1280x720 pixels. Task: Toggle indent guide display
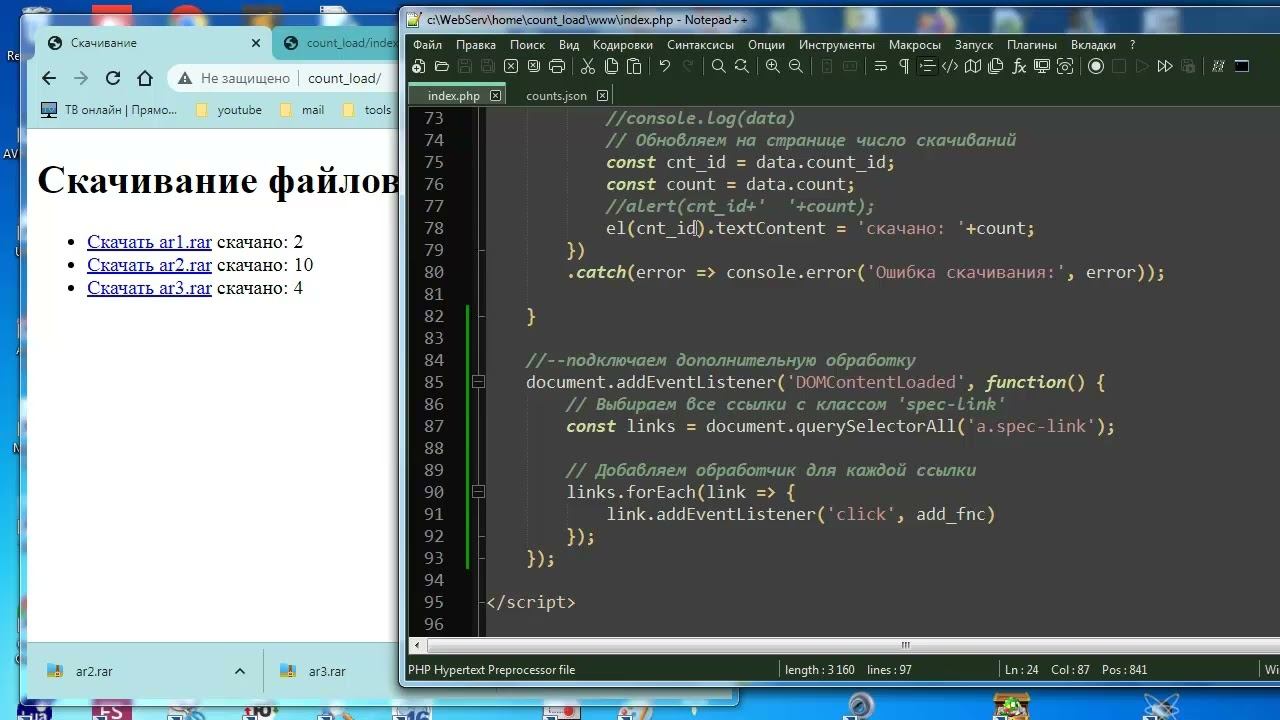click(927, 66)
